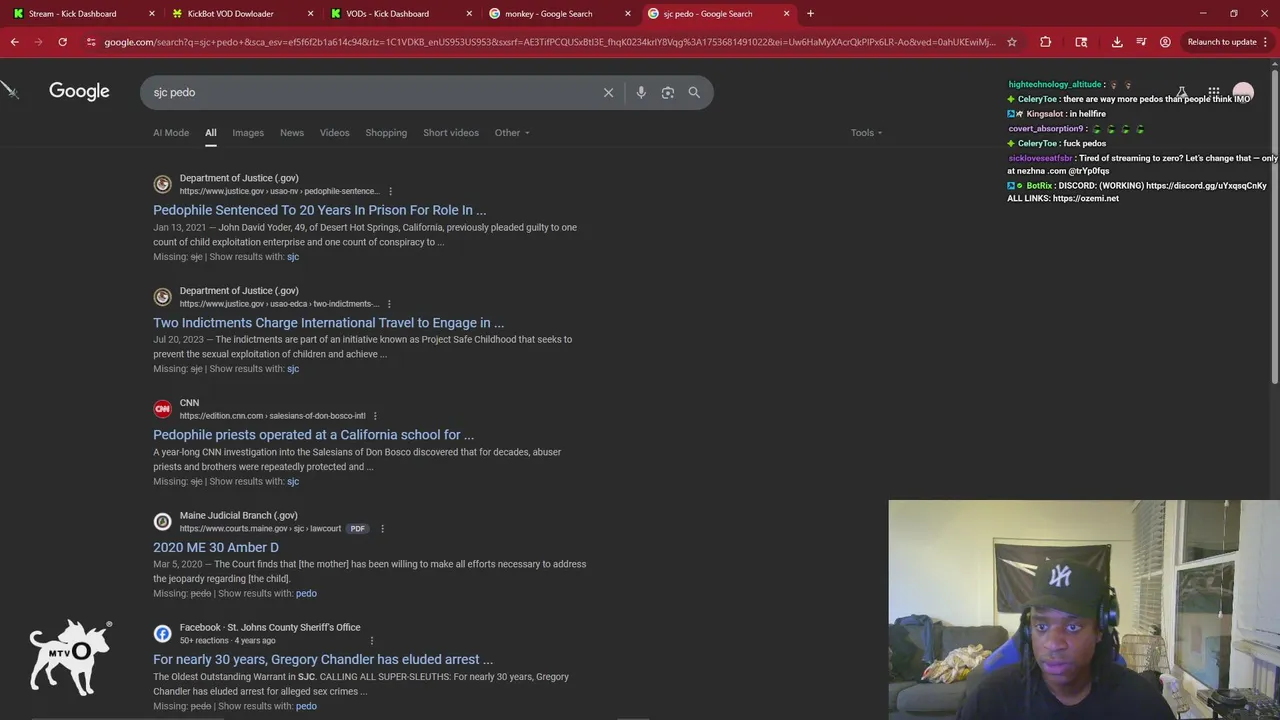
Task: Show results with pedo under Maine result
Action: (x=306, y=594)
